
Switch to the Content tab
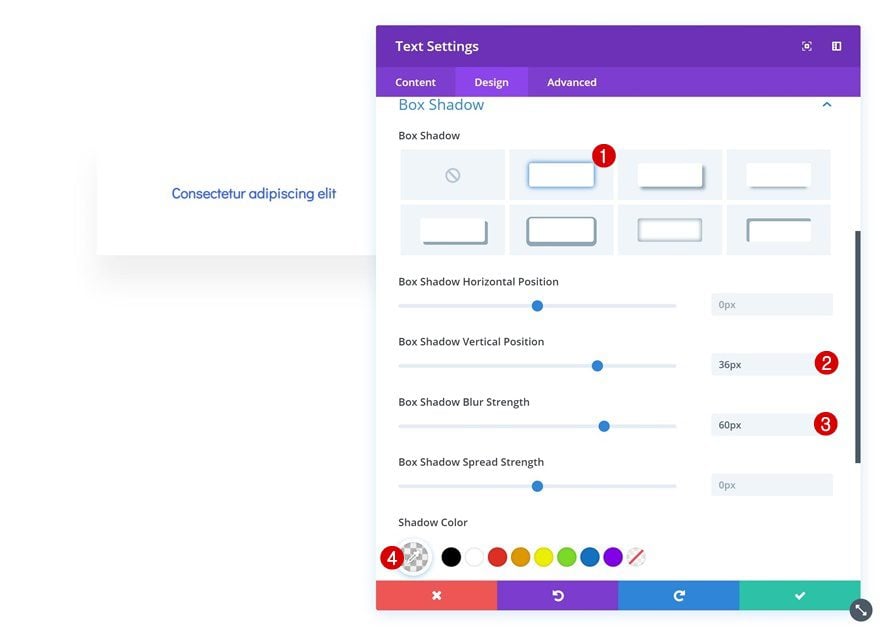click(415, 82)
